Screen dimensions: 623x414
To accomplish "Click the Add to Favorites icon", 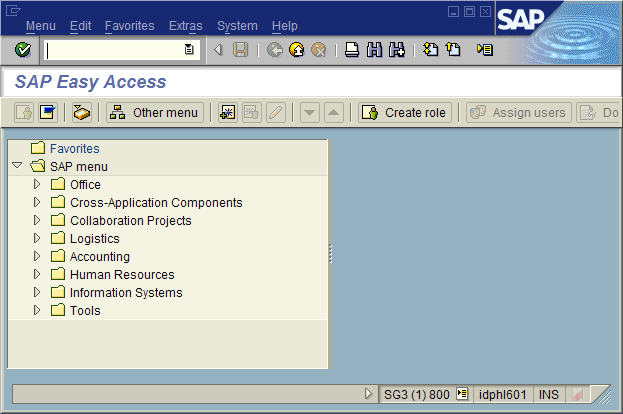I will (x=228, y=113).
